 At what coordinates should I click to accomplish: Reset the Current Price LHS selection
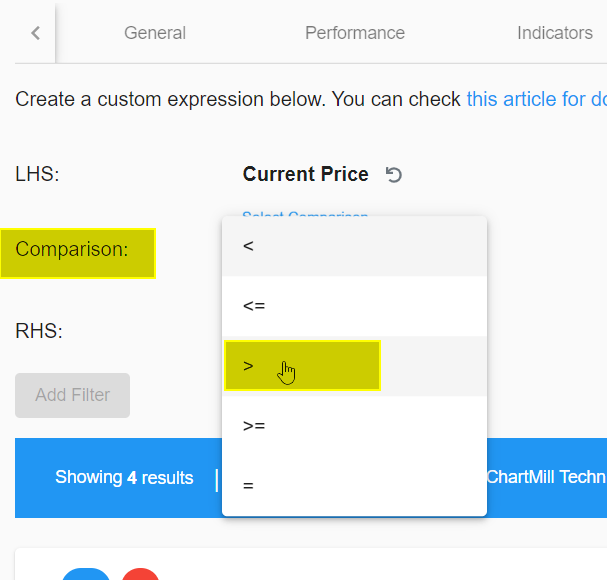394,175
